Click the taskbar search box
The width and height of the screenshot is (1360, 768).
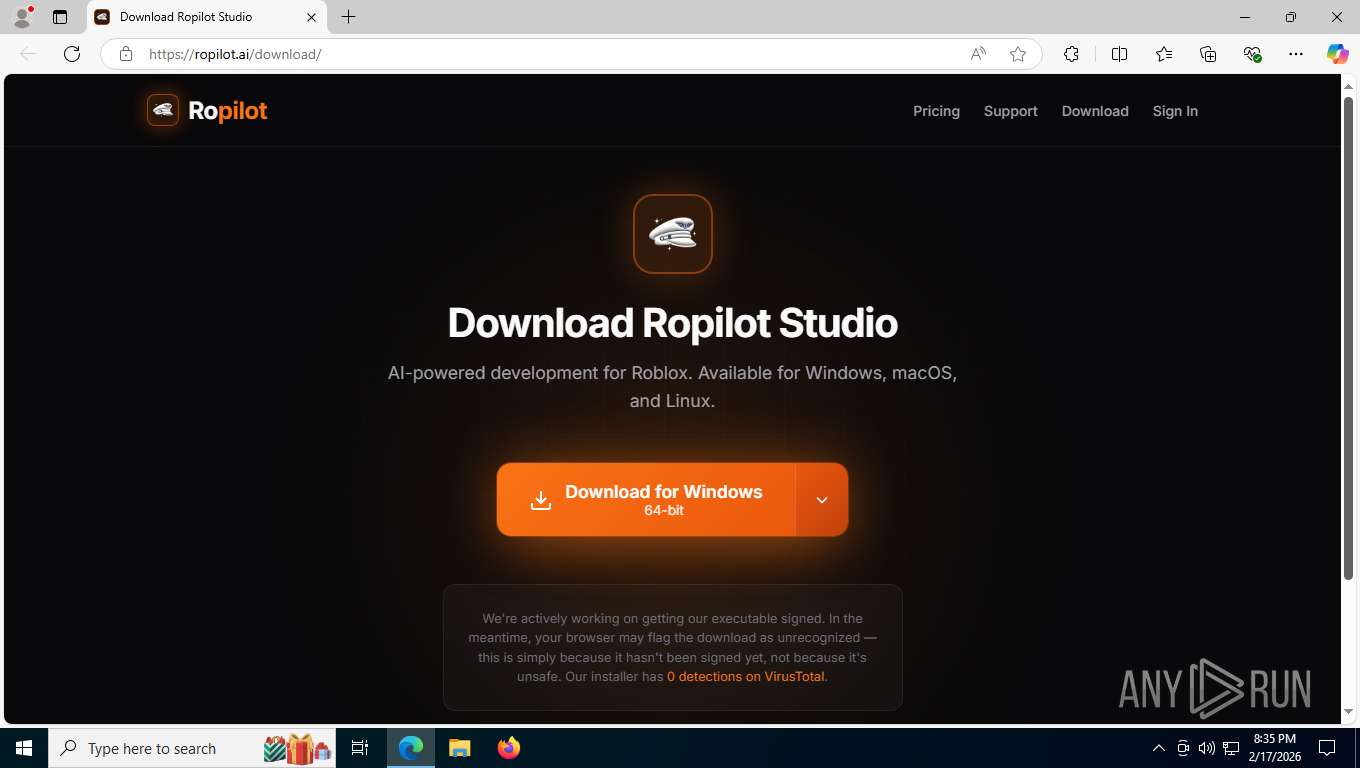(192, 748)
